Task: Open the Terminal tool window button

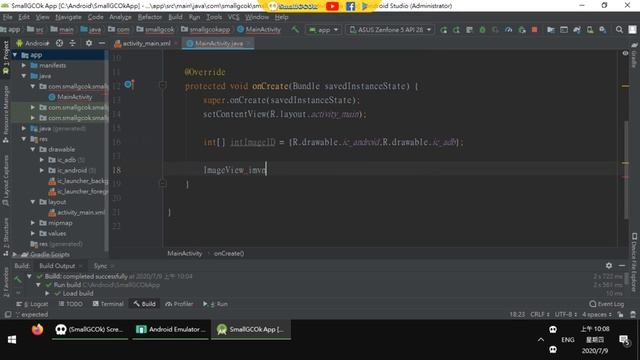Action: click(108, 304)
